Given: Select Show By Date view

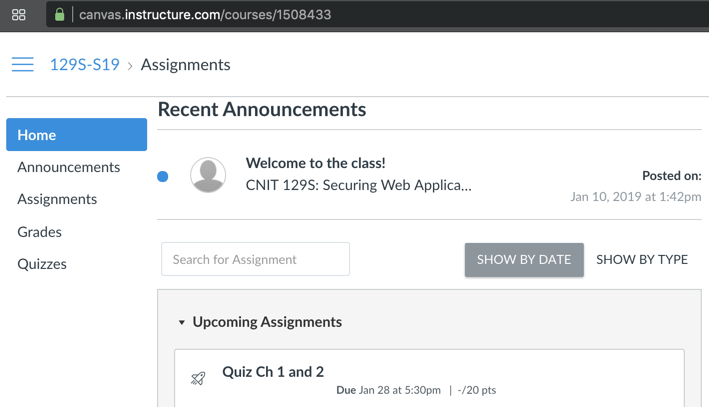Looking at the screenshot, I should [x=524, y=259].
